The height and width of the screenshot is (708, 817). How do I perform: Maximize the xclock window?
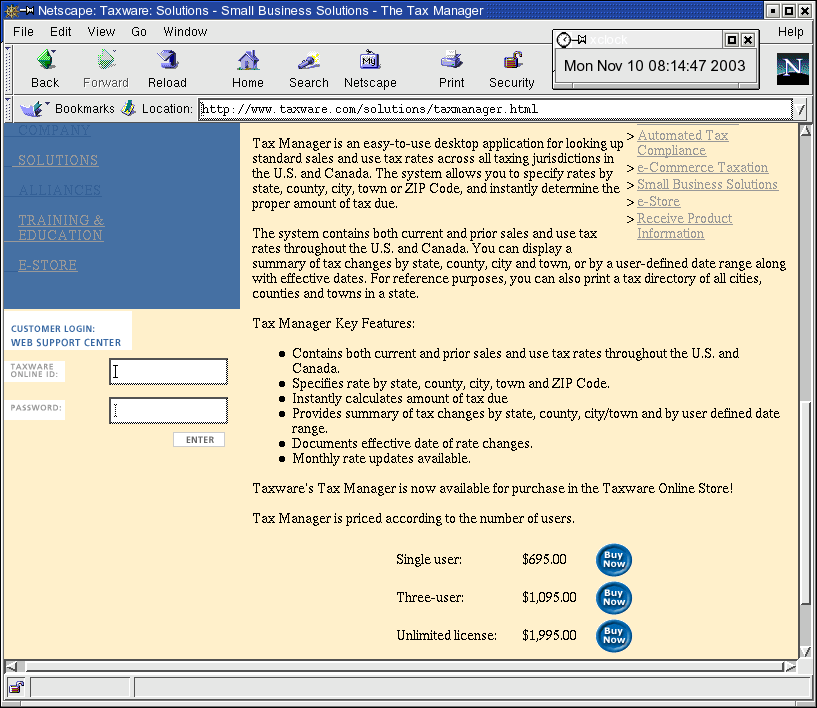click(732, 40)
